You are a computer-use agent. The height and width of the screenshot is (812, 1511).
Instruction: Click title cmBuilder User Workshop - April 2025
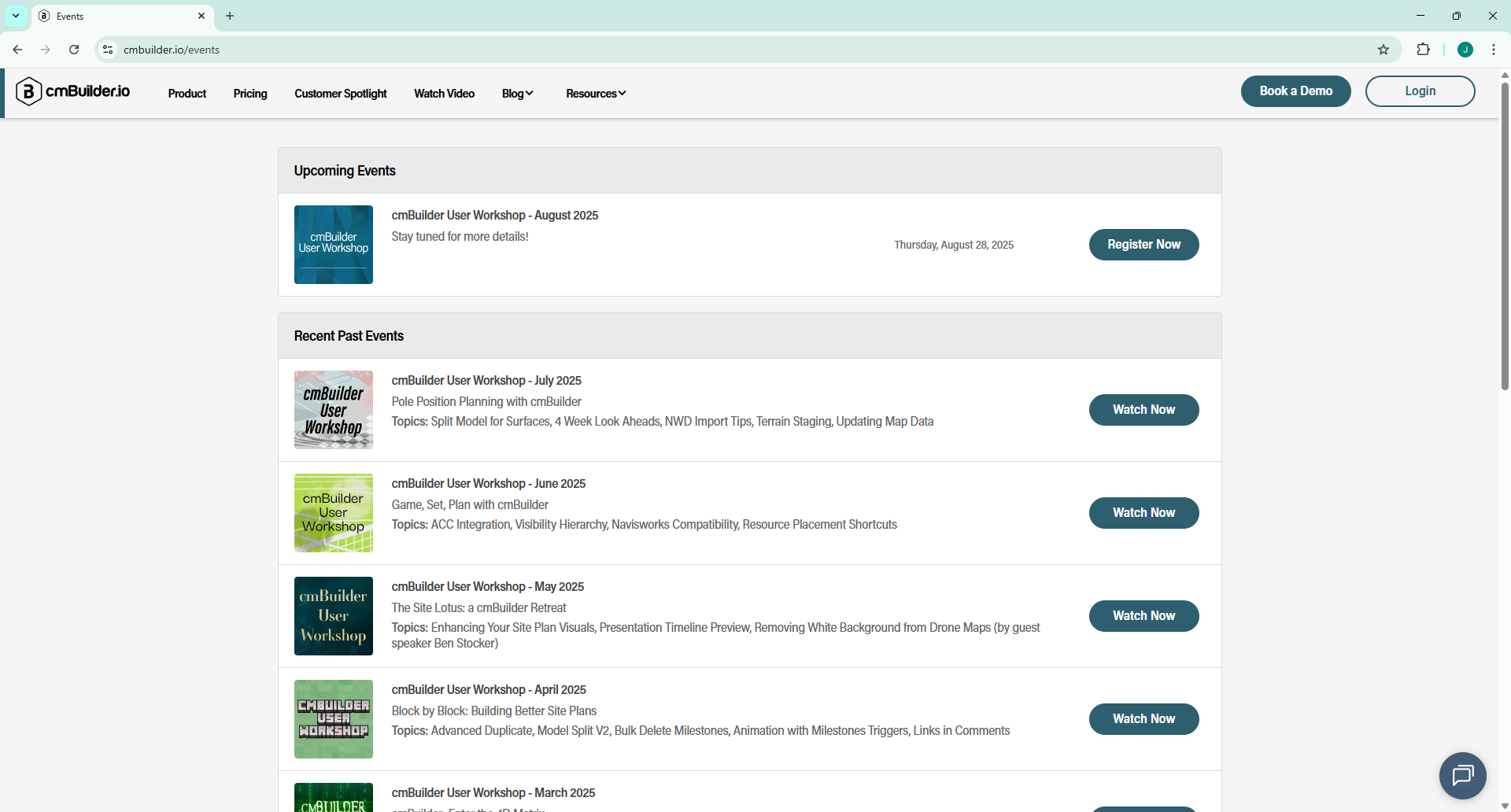tap(489, 690)
